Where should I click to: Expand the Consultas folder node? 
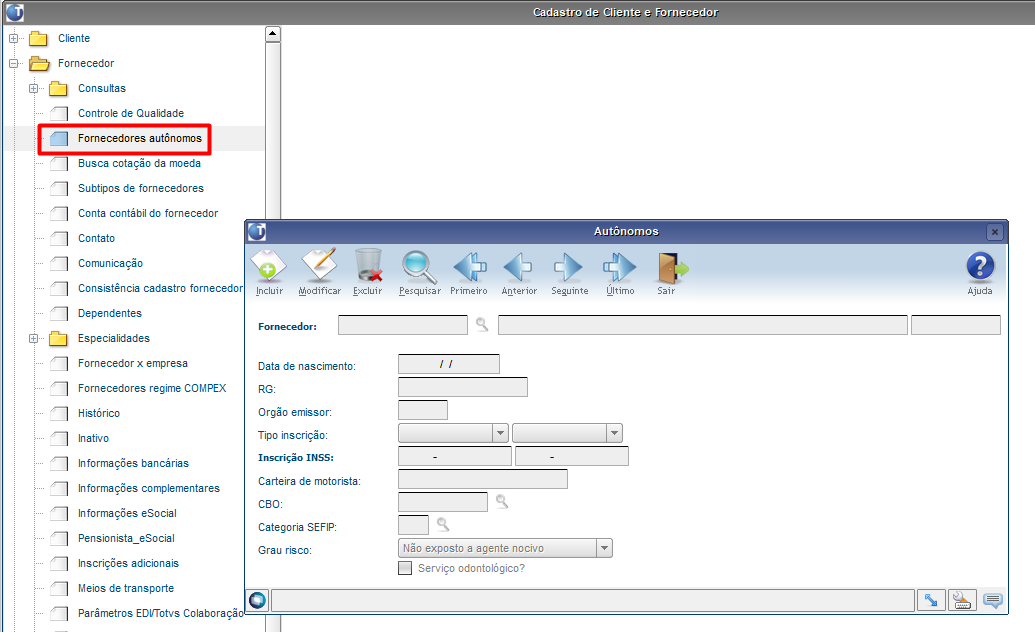pos(33,88)
